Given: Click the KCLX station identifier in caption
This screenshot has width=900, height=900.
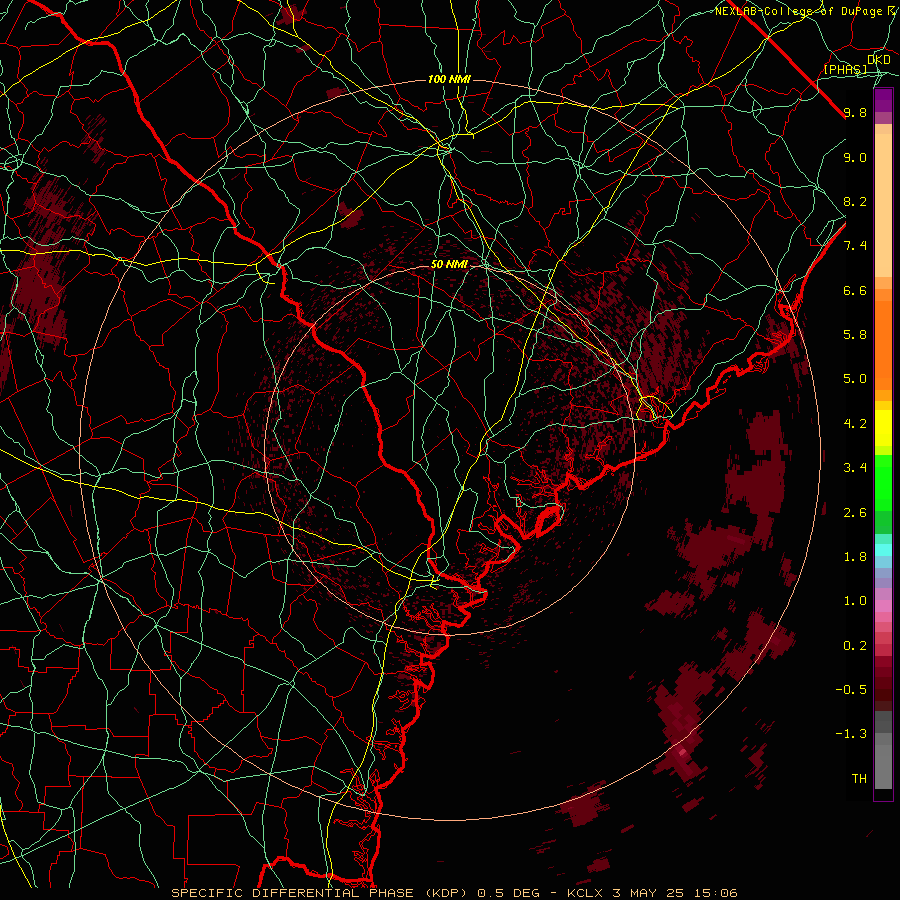Looking at the screenshot, I should click(584, 893).
